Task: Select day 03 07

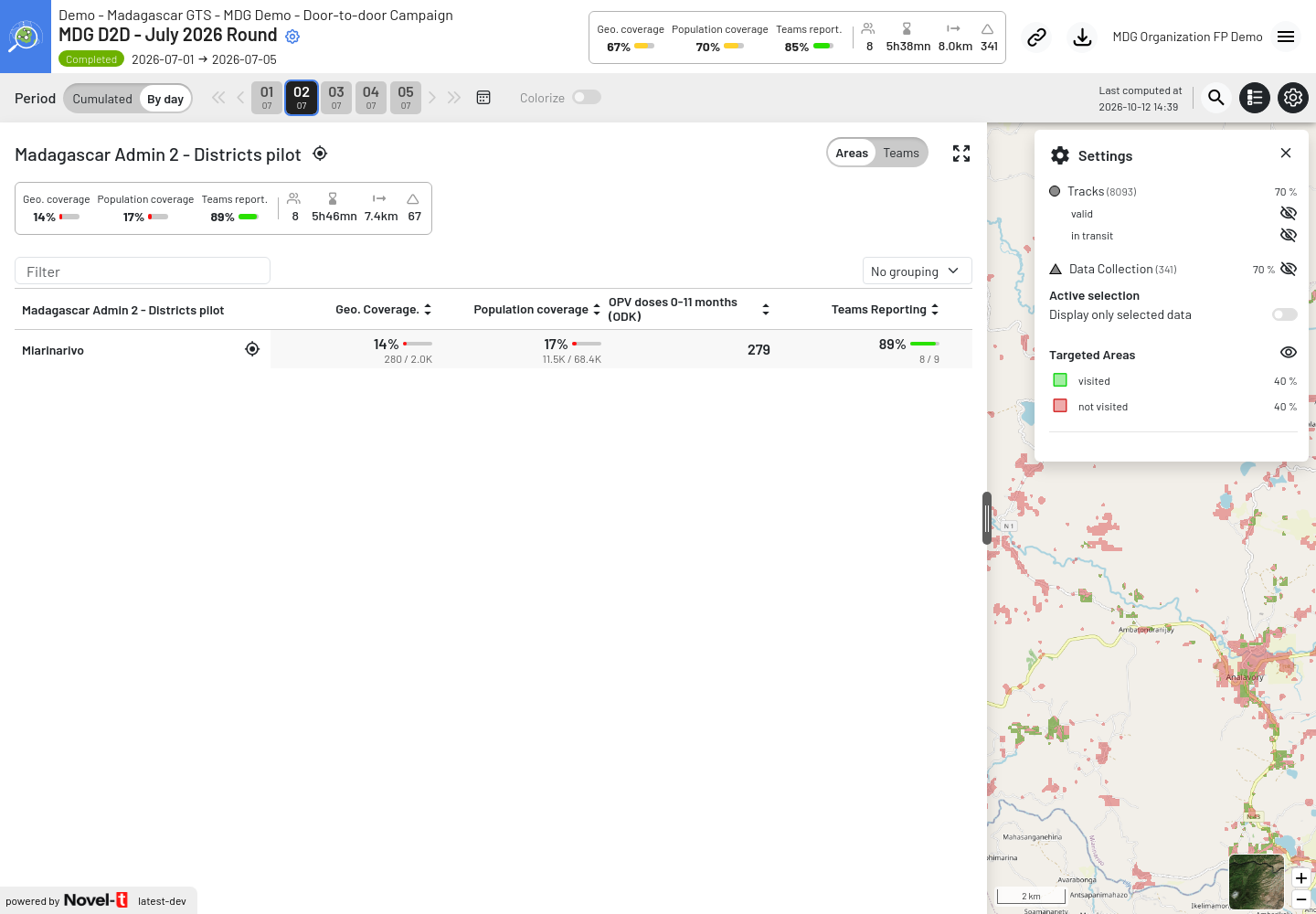Action: pos(336,98)
